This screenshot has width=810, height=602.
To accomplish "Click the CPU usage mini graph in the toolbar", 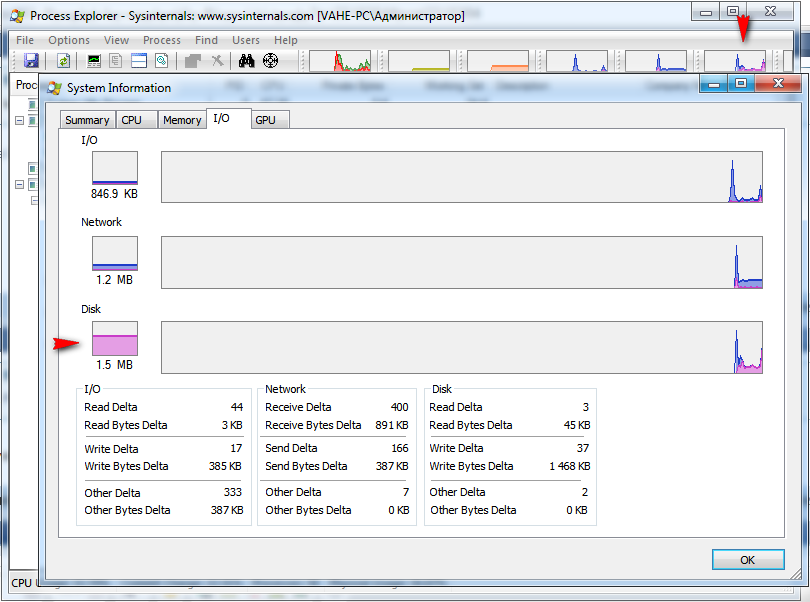I will tap(339, 61).
